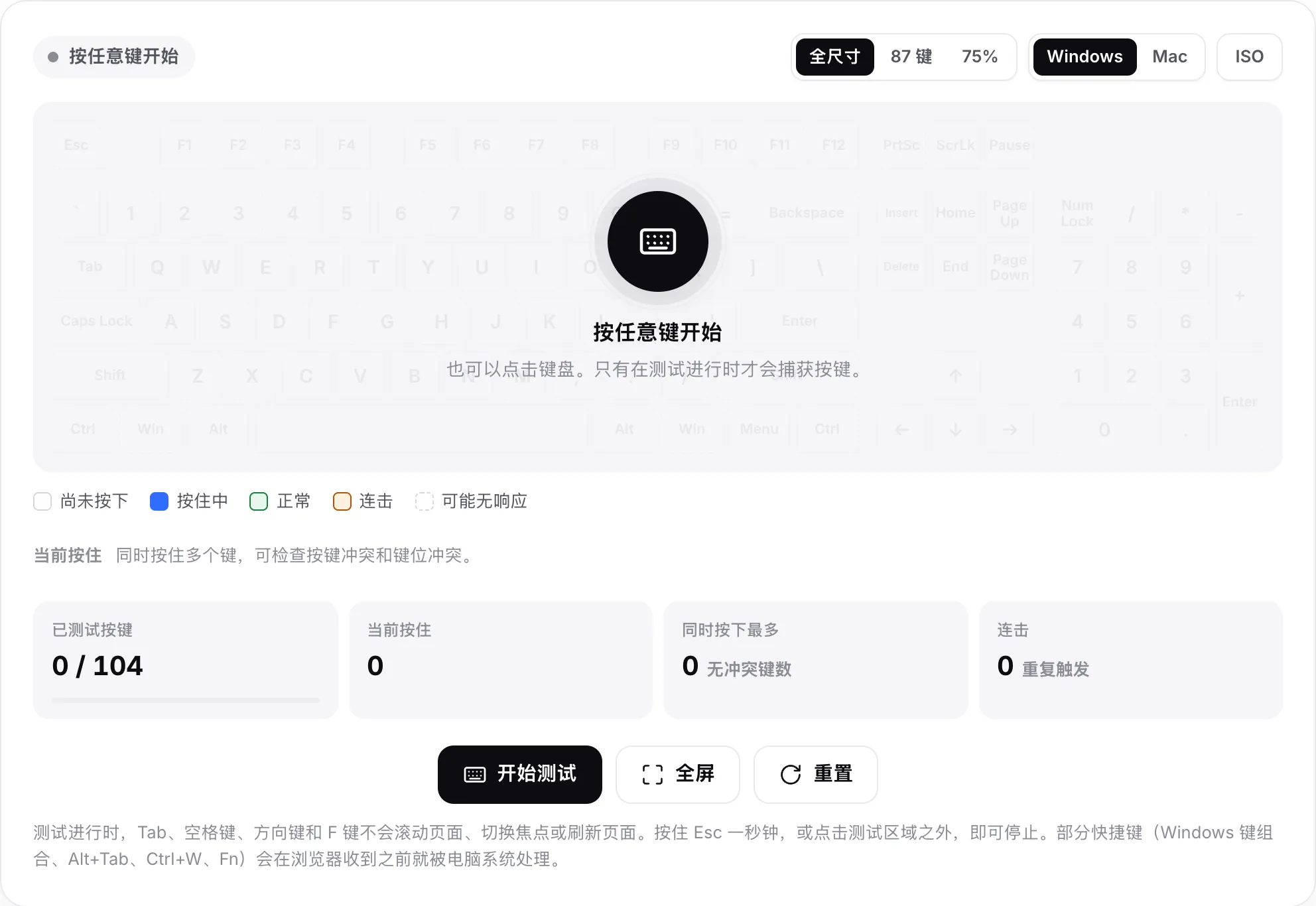Click the dashed 可能无响应 legend swatch

(x=425, y=501)
